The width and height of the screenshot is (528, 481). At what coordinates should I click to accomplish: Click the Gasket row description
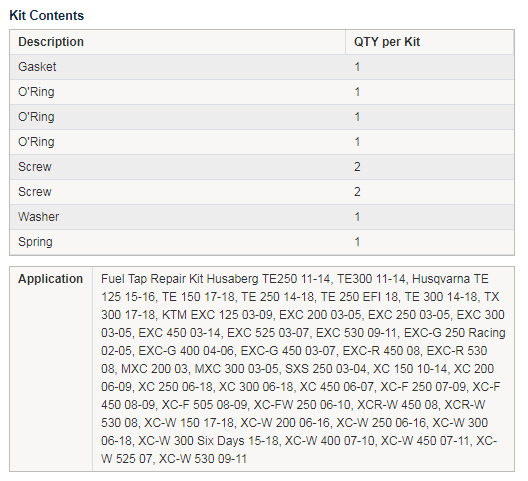[37, 67]
